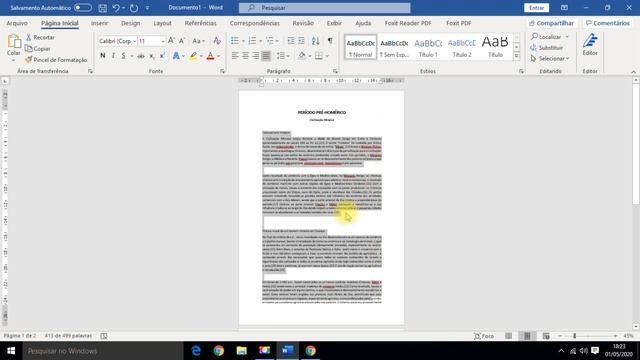Select the Pincel de Formatação tool
This screenshot has height=360, width=640.
56,60
